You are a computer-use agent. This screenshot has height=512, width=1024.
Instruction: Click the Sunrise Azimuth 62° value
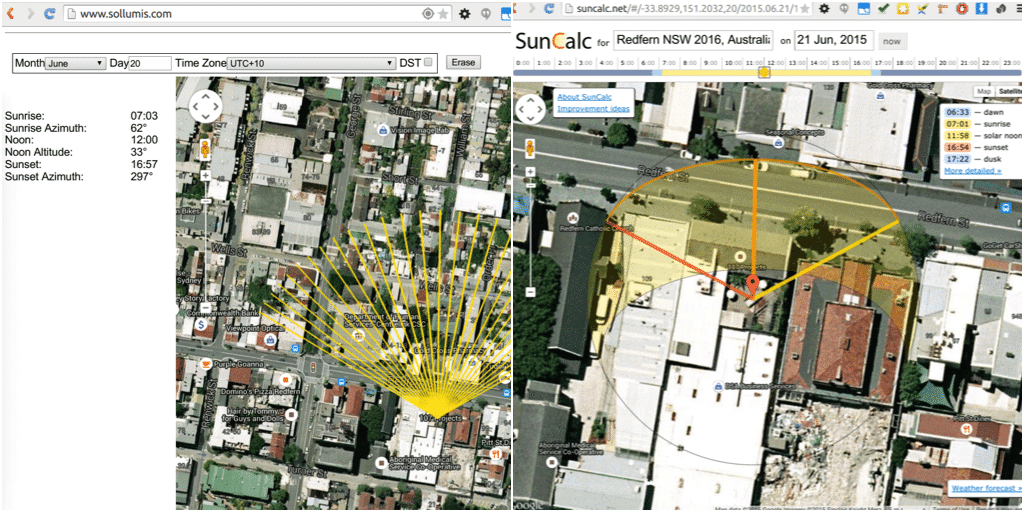tap(138, 128)
